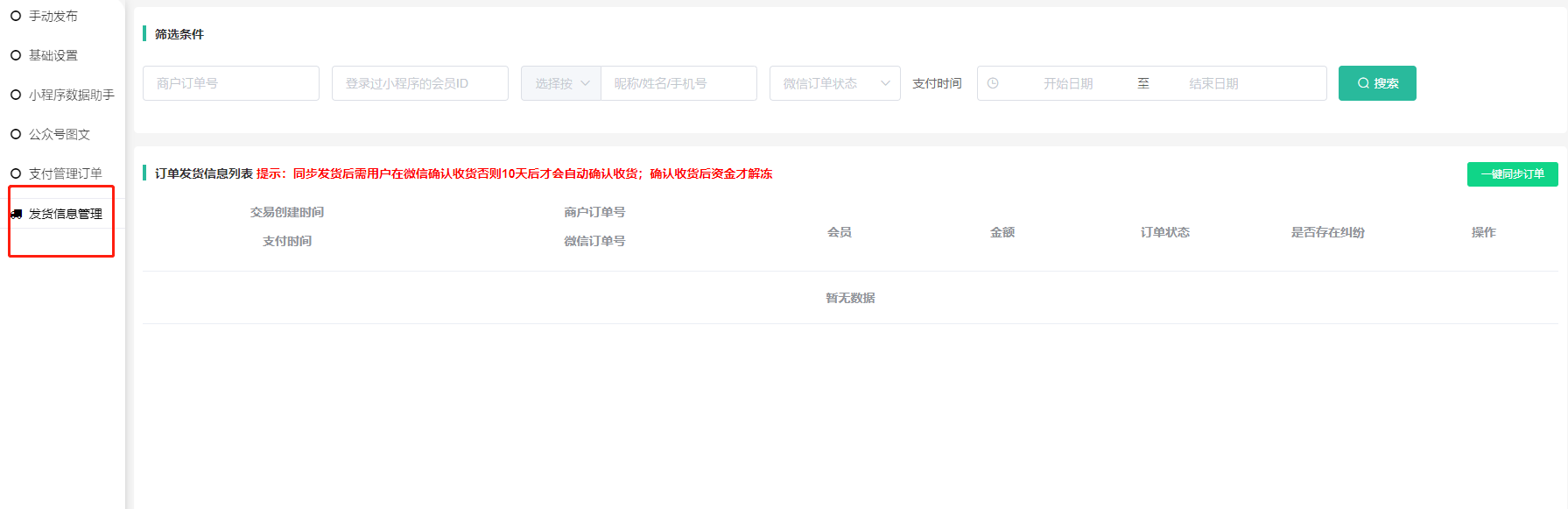Image resolution: width=1568 pixels, height=509 pixels.
Task: Click circle icon beside 支付管理订单
Action: [x=16, y=173]
